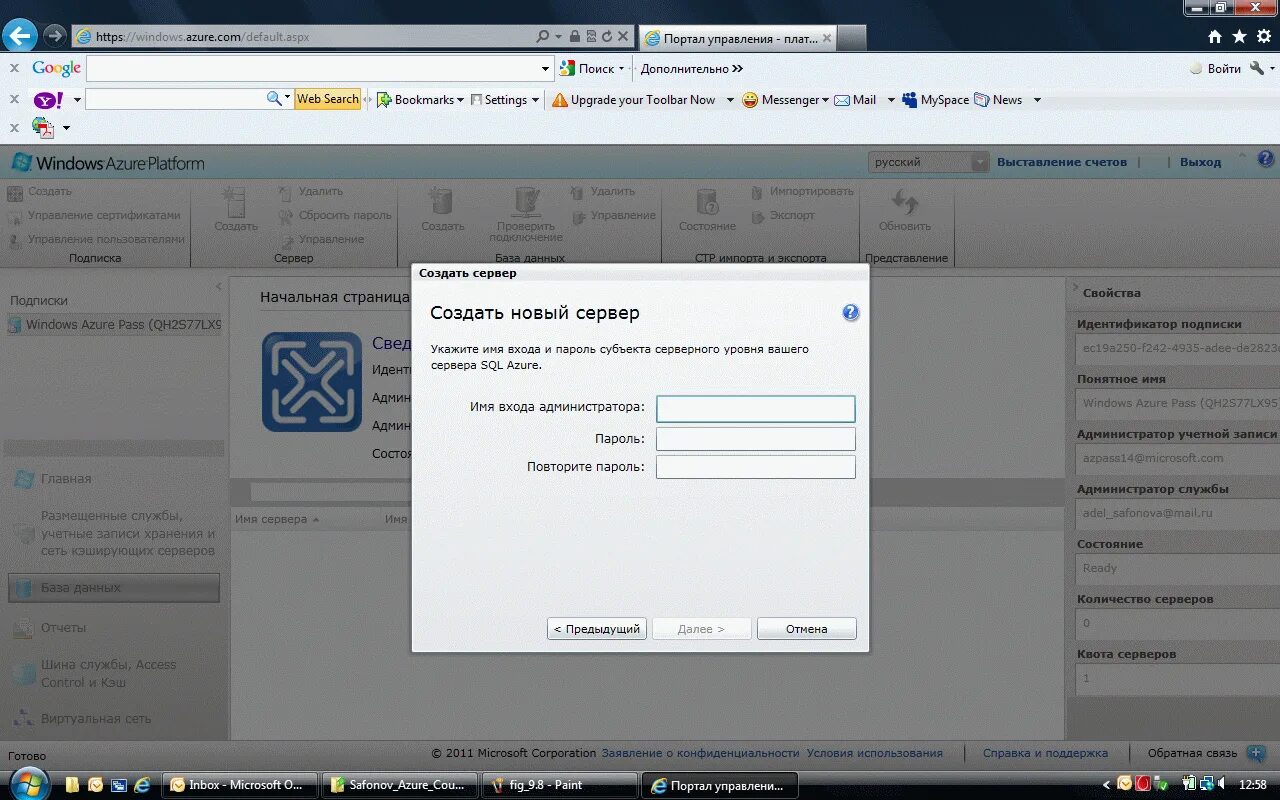
Task: Open the Mail dropdown arrow
Action: pos(891,100)
